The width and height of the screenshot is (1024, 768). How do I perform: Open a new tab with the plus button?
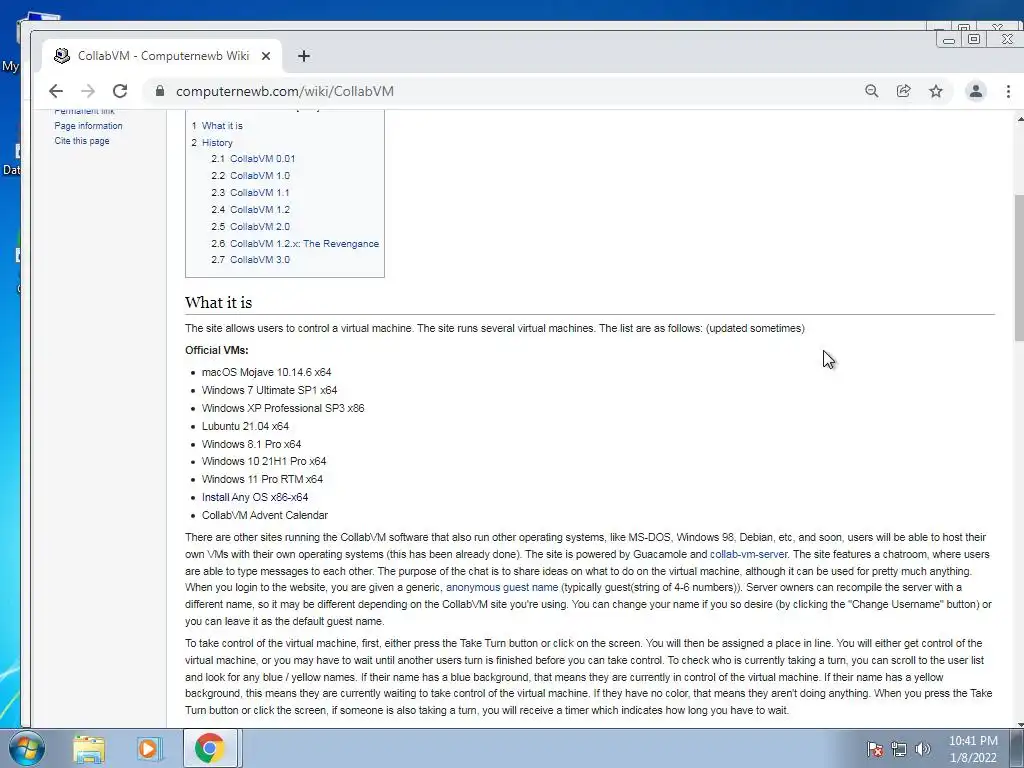coord(304,56)
